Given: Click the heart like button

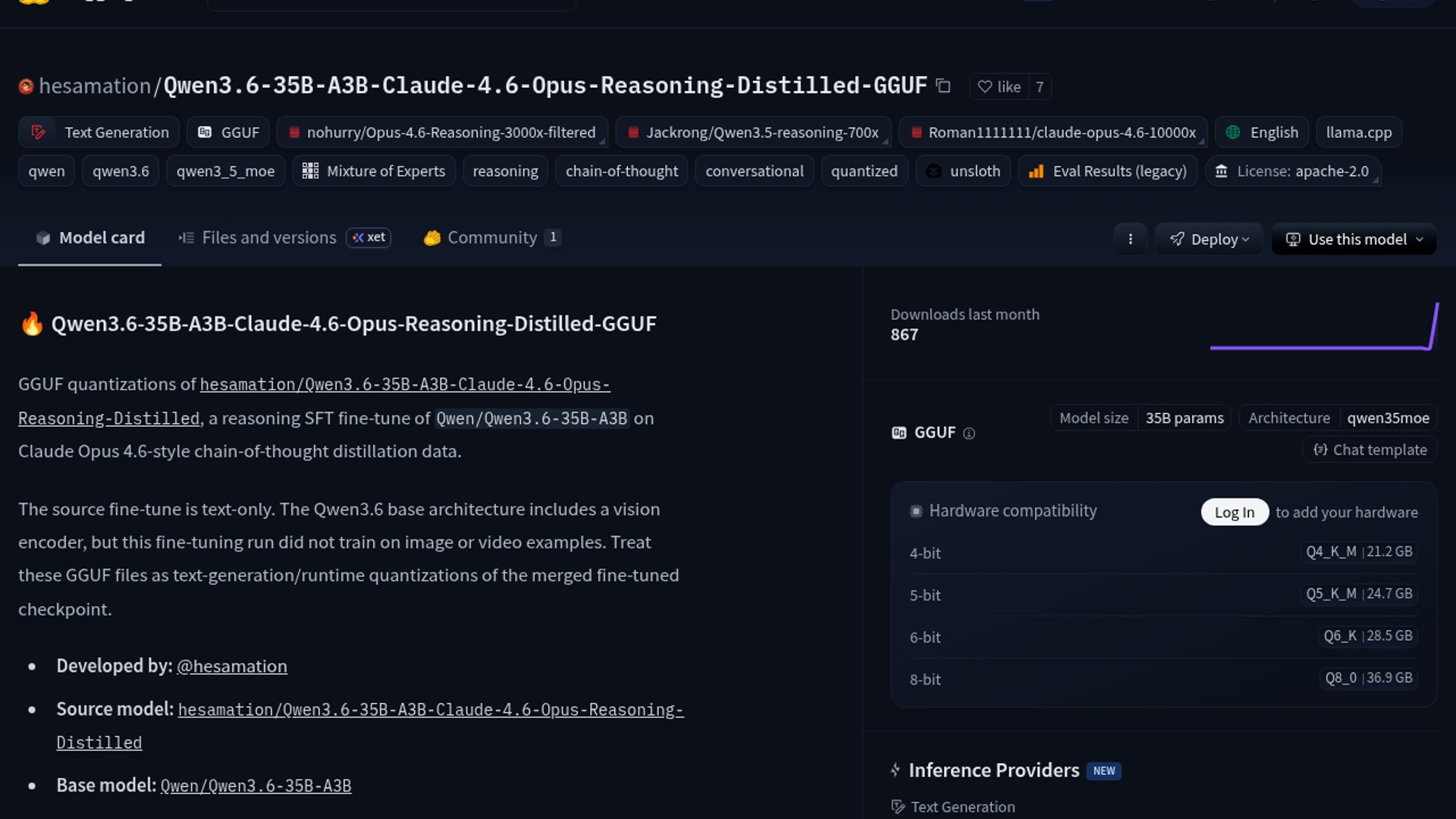Looking at the screenshot, I should [999, 86].
